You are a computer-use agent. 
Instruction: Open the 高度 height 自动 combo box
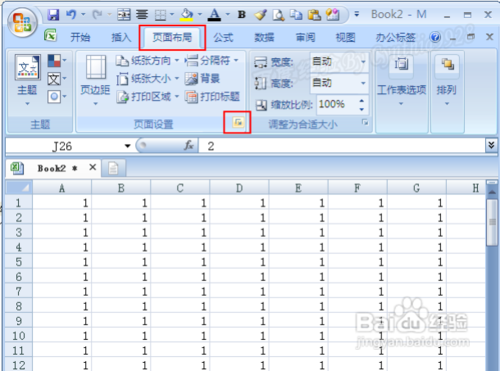pos(339,82)
